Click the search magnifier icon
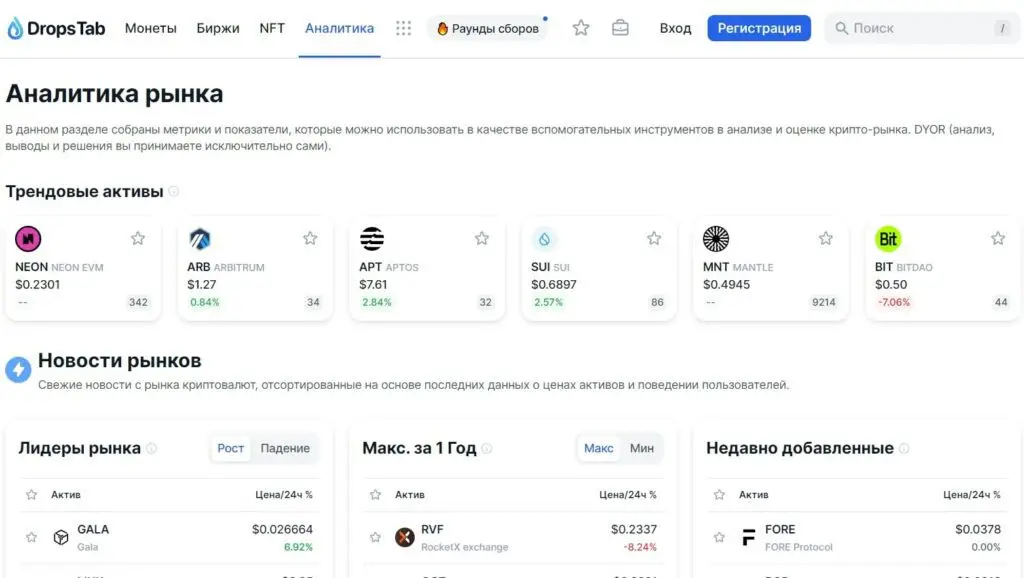Image resolution: width=1024 pixels, height=578 pixels. click(x=842, y=28)
